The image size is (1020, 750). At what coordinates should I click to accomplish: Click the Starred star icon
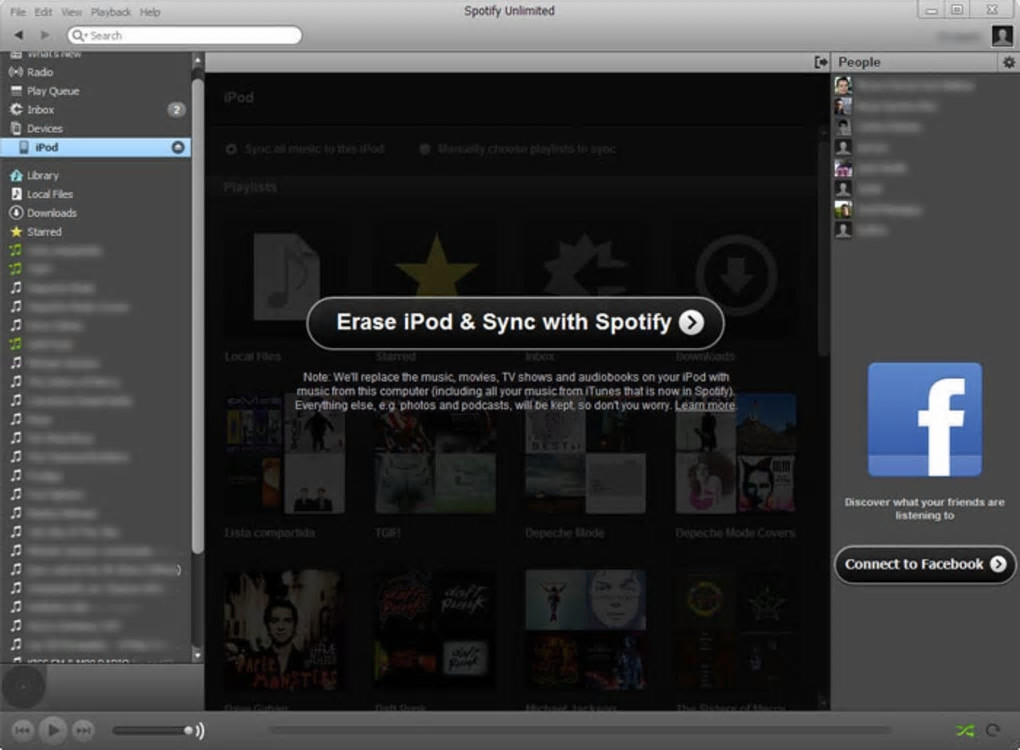pos(16,232)
